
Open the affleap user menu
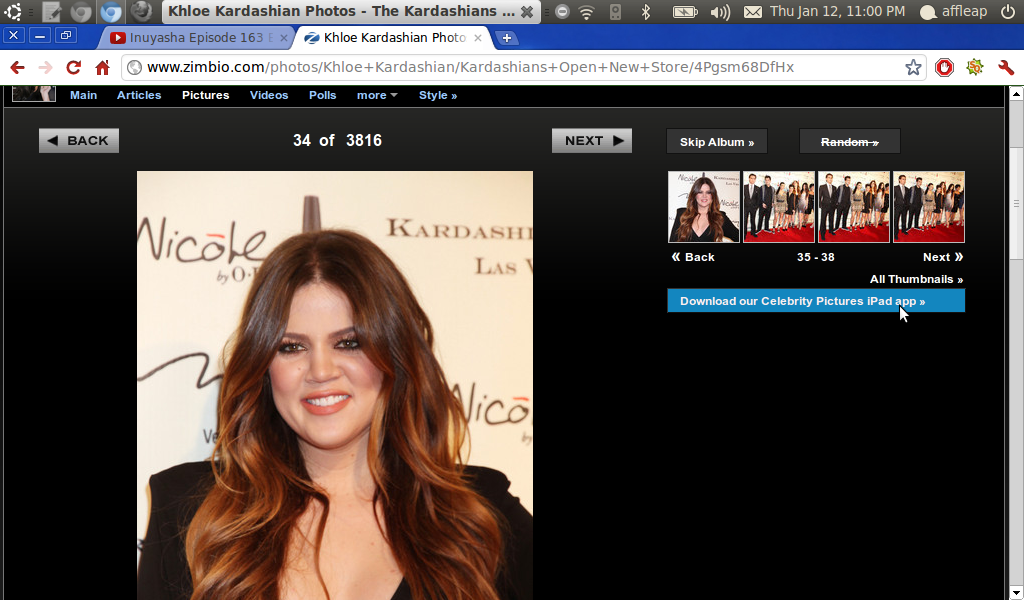pos(953,11)
